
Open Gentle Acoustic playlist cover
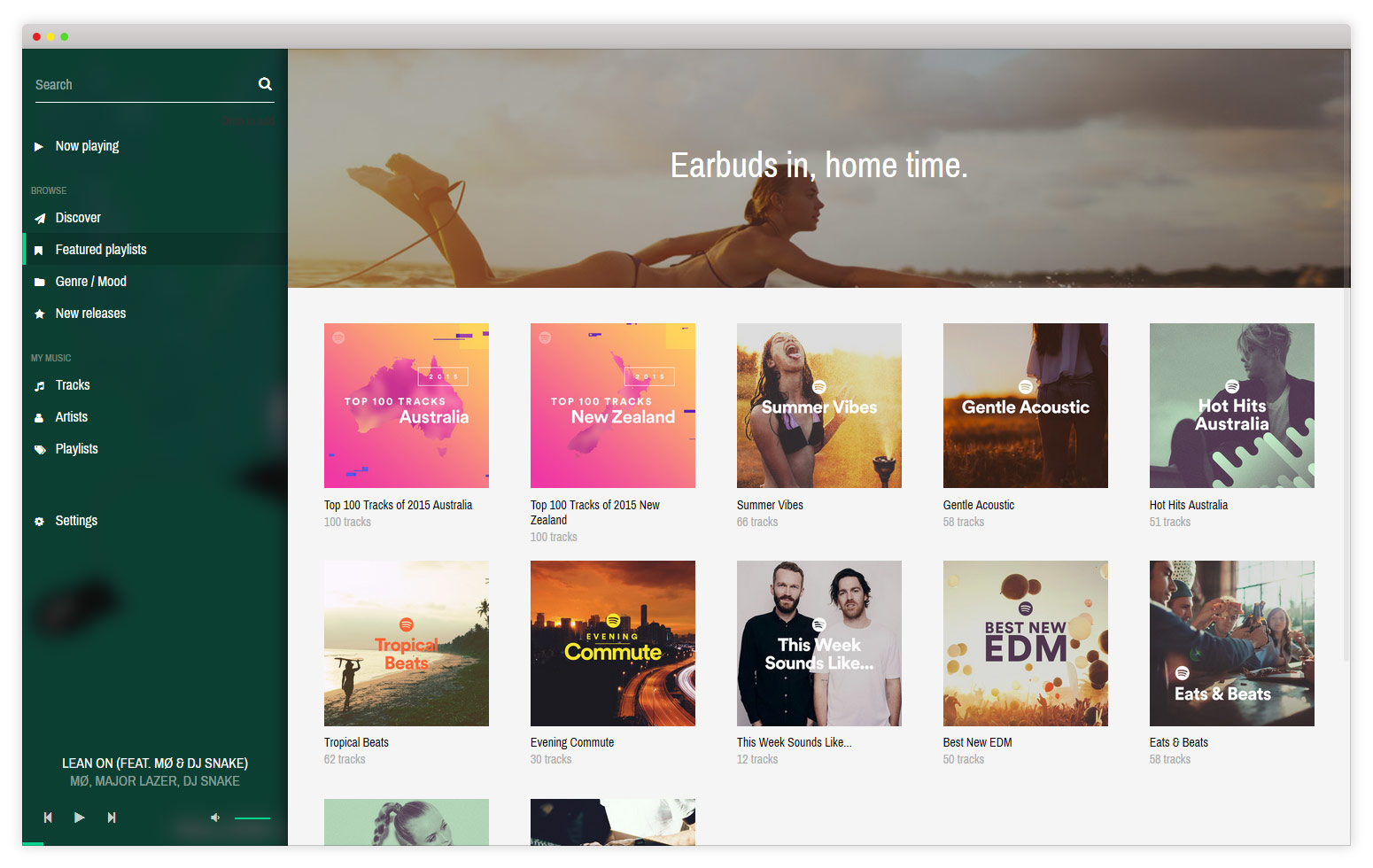[x=1026, y=406]
